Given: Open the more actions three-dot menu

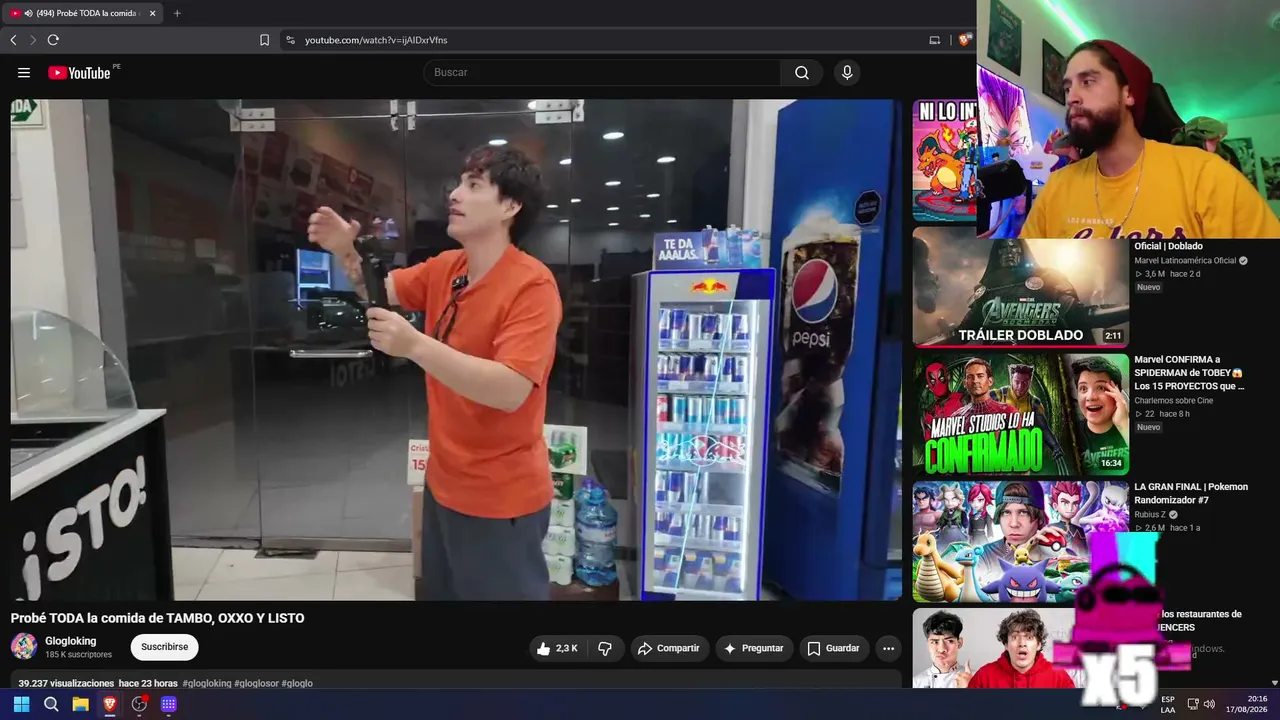Looking at the screenshot, I should tap(888, 648).
